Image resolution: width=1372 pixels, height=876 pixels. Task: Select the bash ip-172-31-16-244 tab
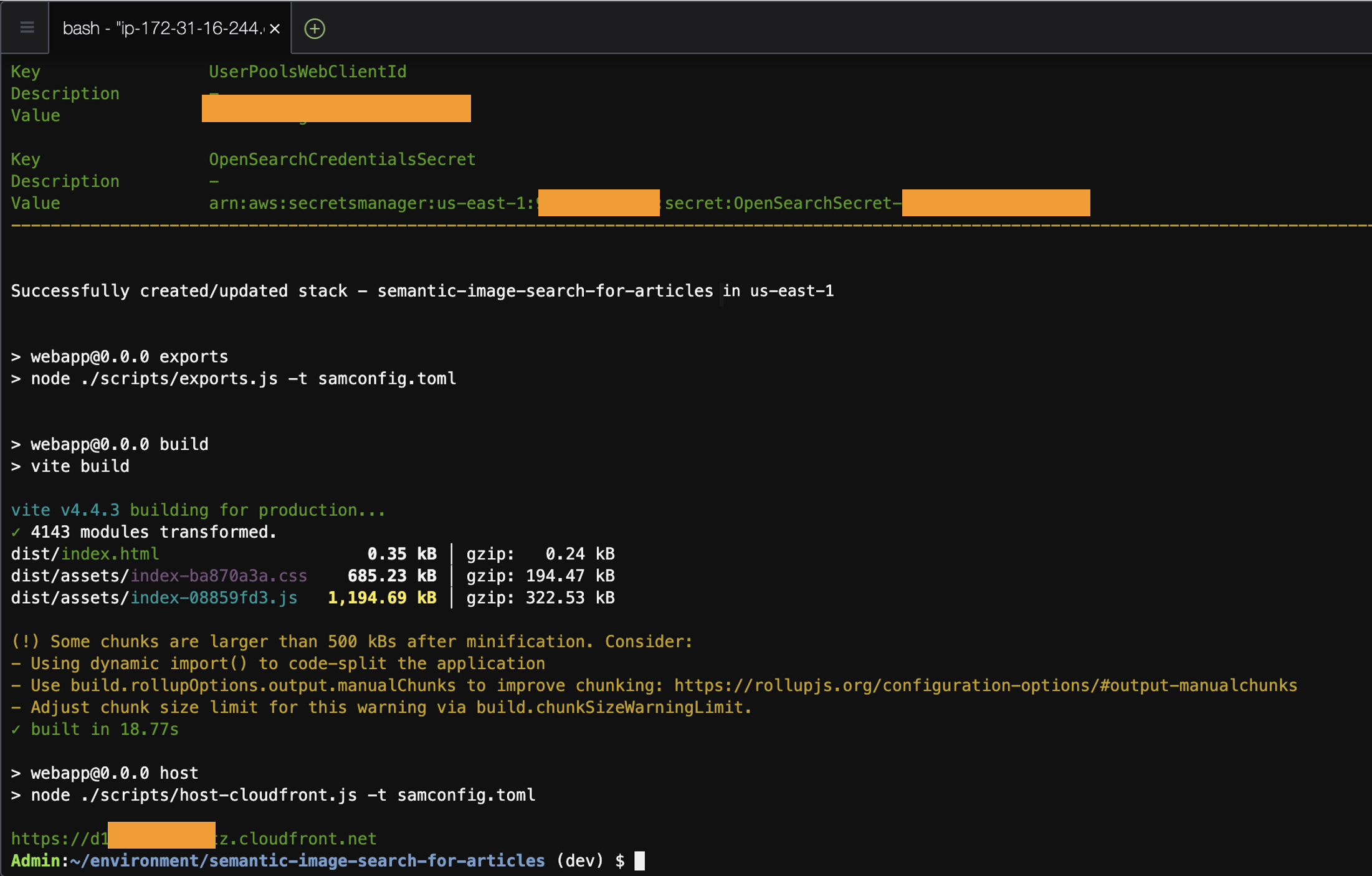[162, 29]
